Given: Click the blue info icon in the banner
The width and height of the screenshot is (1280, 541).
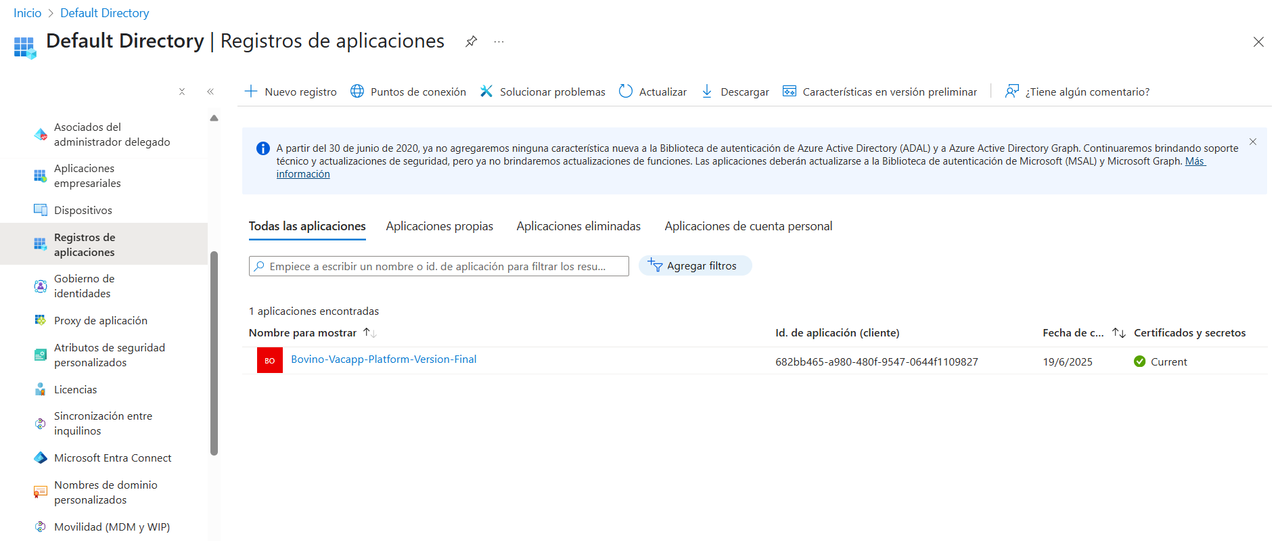Looking at the screenshot, I should 263,148.
